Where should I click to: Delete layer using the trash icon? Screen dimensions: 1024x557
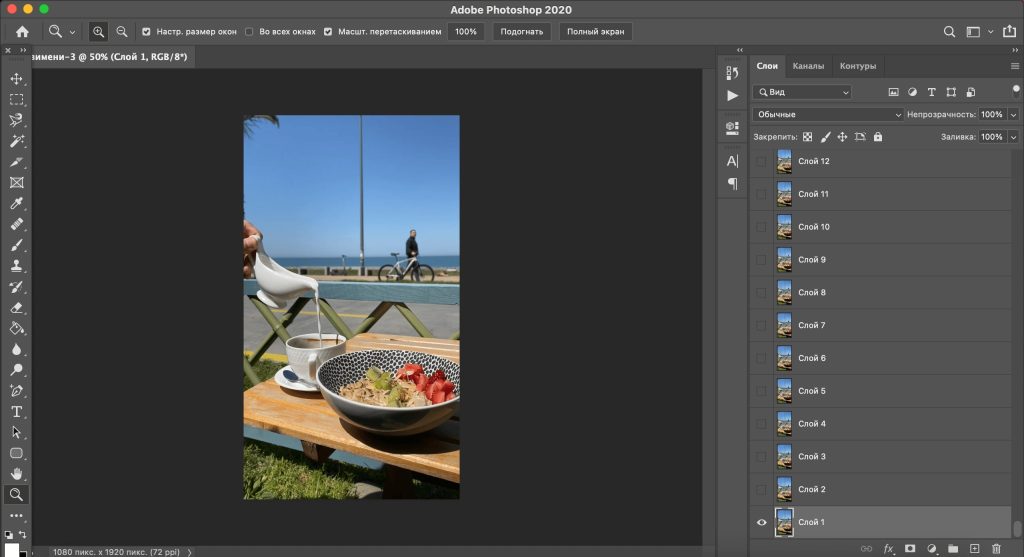996,548
